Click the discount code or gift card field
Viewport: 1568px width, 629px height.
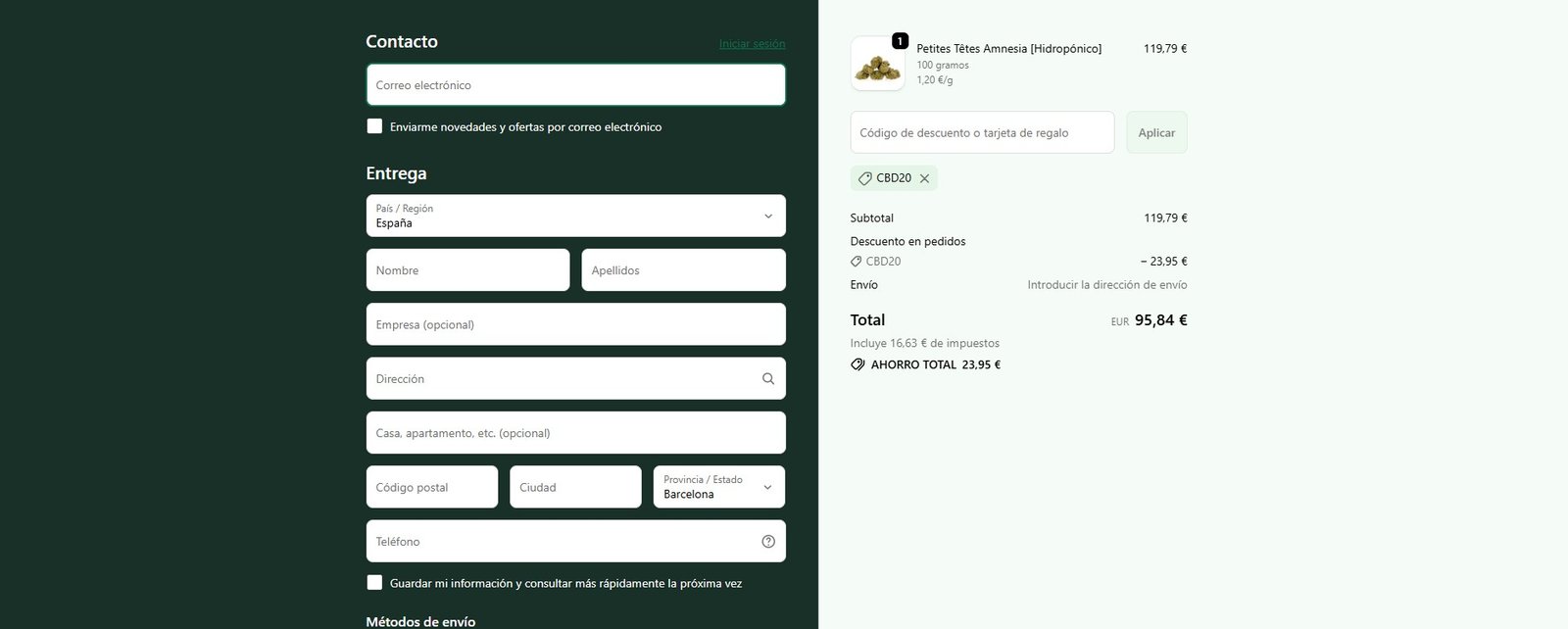tap(982, 132)
